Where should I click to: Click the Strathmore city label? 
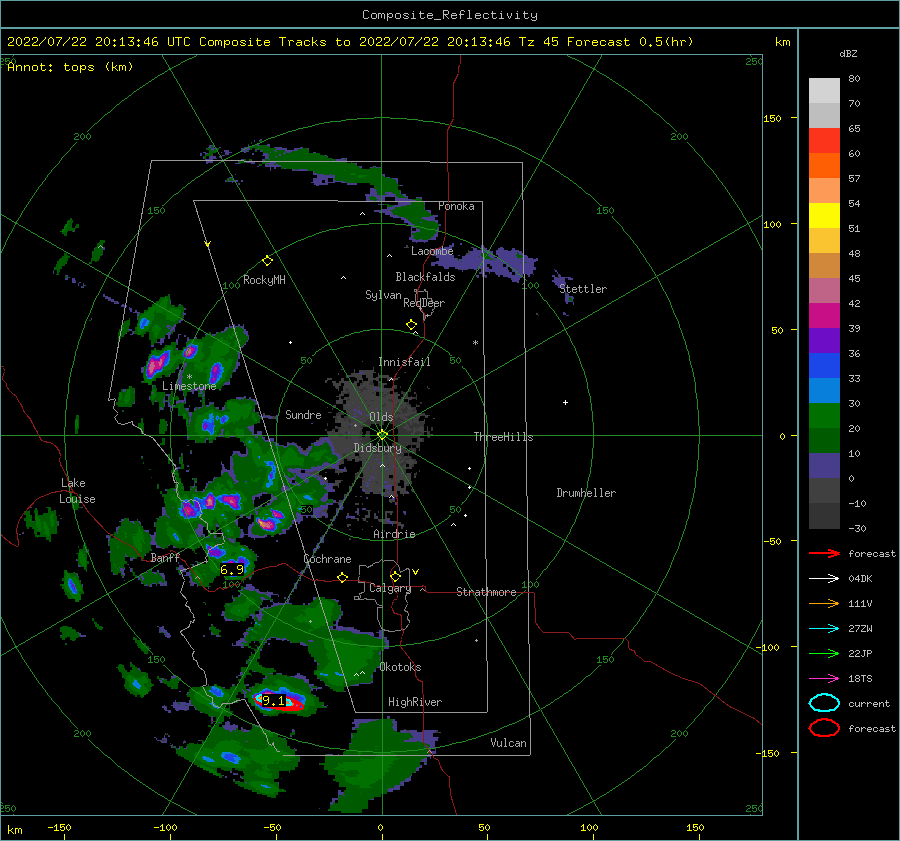click(486, 592)
